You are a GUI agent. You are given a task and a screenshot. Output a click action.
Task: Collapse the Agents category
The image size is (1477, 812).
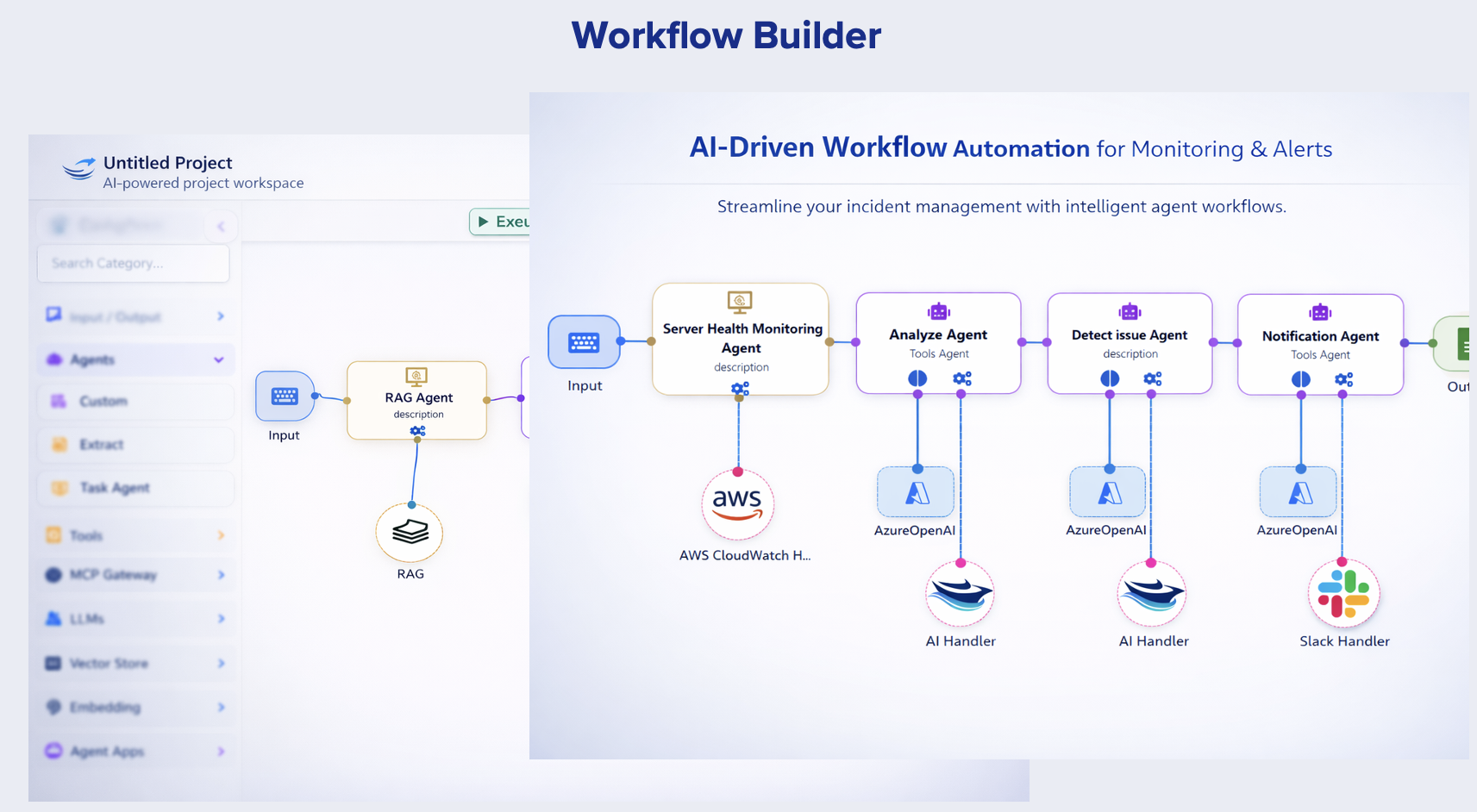[x=135, y=359]
